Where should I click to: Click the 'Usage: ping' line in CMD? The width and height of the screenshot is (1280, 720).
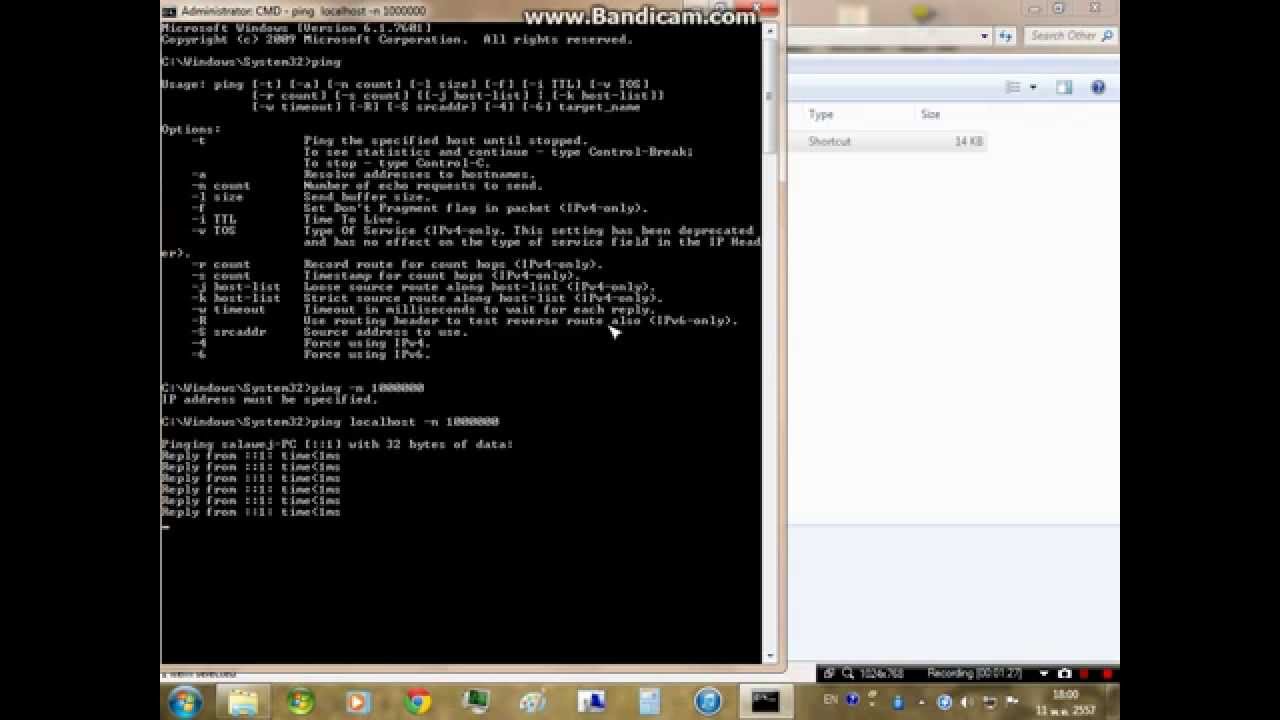pyautogui.click(x=406, y=84)
